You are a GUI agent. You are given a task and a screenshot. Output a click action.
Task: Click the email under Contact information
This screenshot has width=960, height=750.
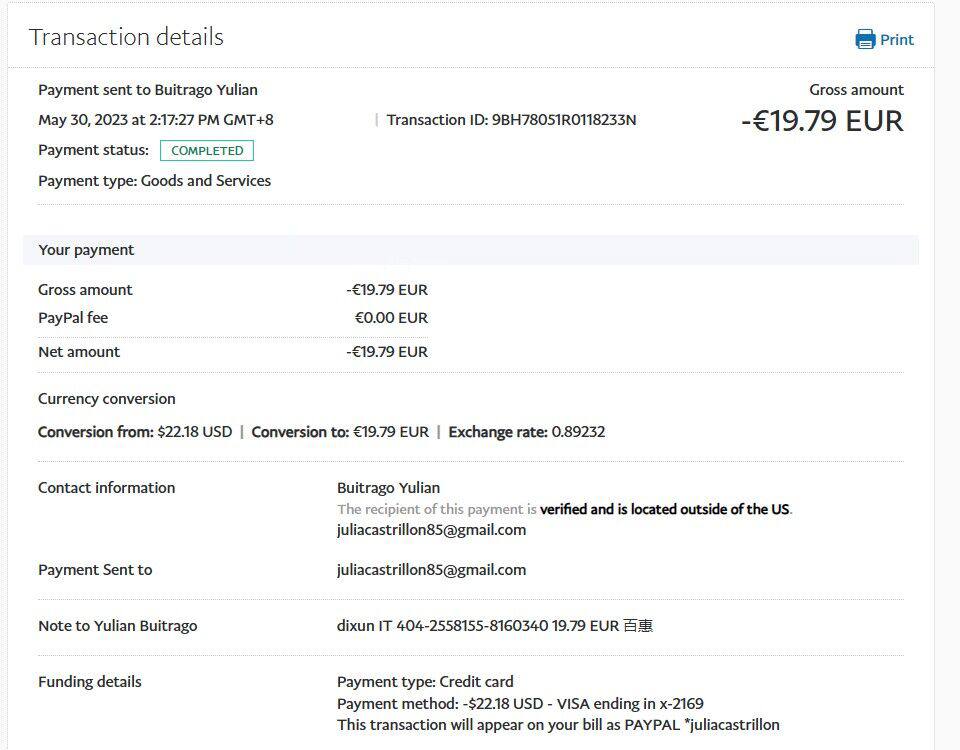(431, 530)
